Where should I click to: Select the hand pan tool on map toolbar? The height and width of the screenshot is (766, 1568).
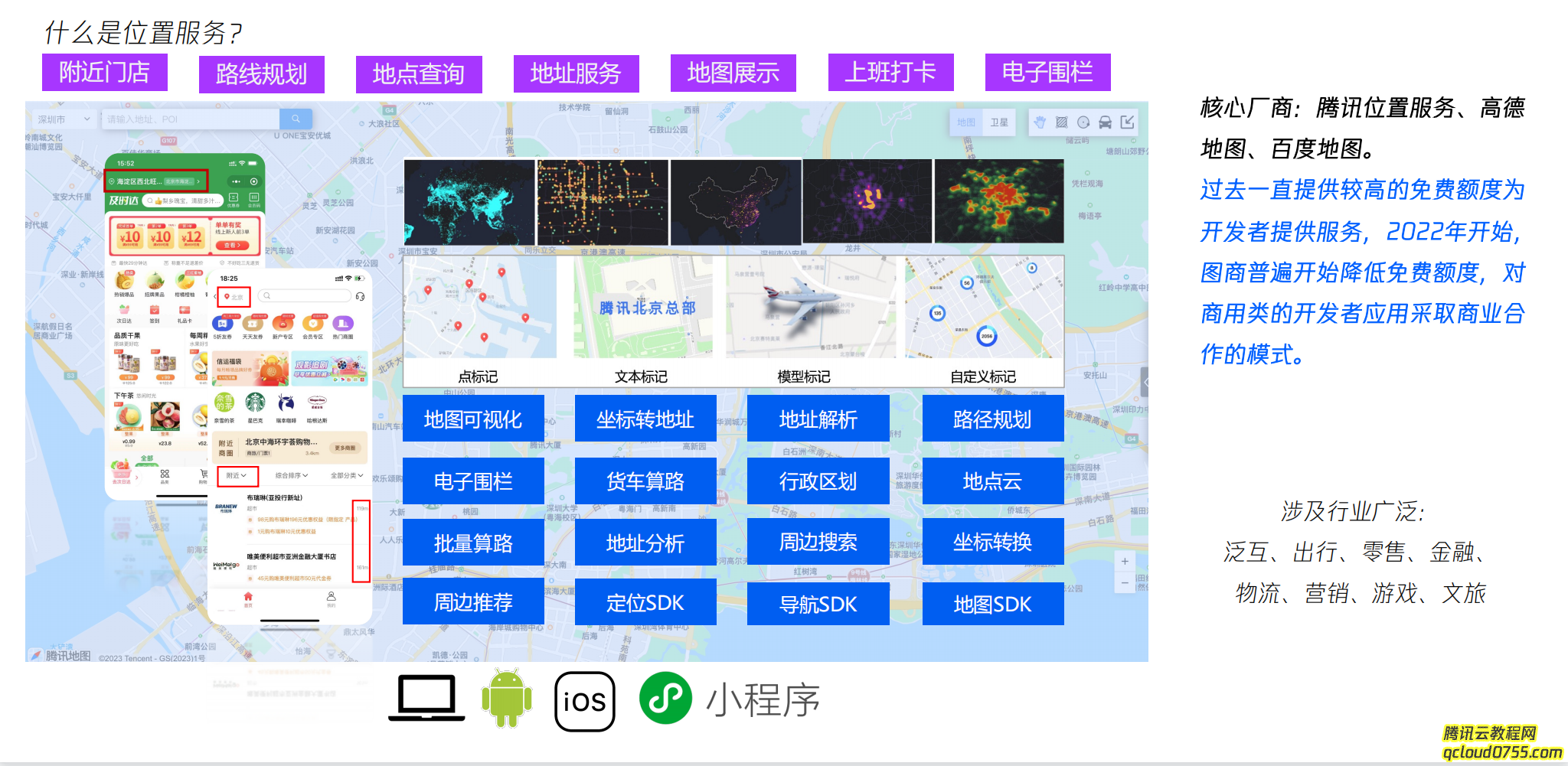(x=1039, y=122)
